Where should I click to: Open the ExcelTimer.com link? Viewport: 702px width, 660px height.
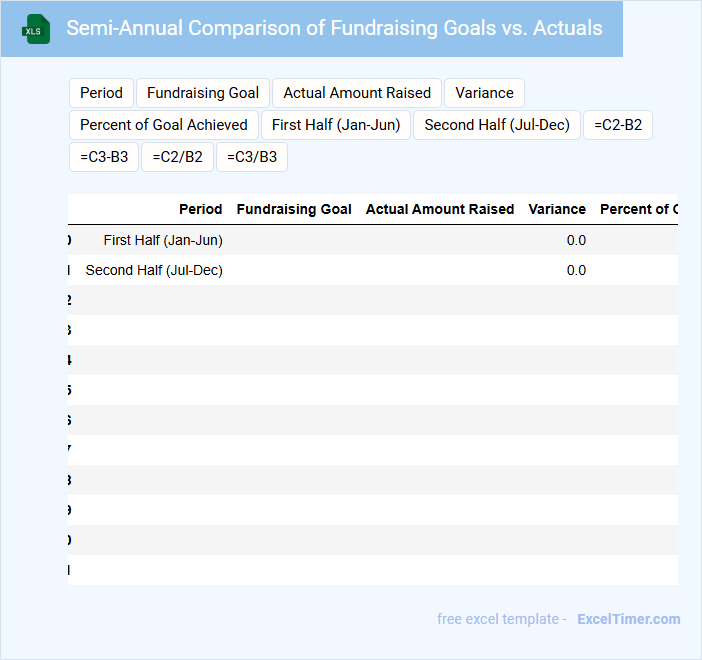click(628, 619)
